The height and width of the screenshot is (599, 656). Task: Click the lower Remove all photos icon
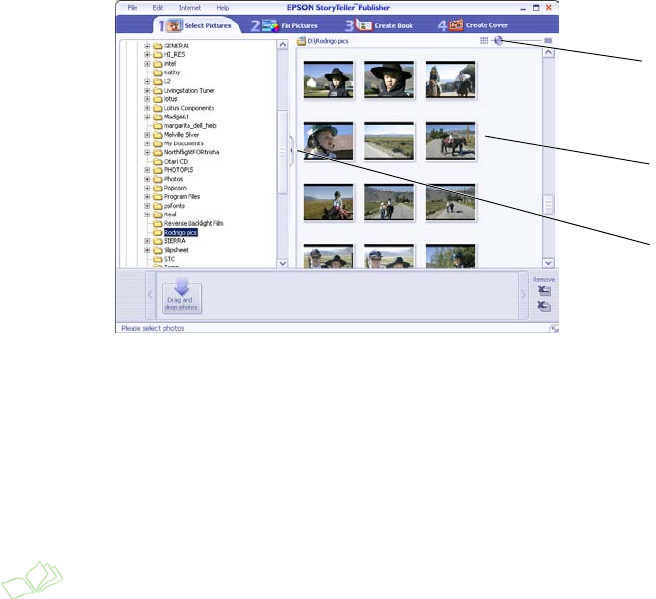click(x=544, y=306)
